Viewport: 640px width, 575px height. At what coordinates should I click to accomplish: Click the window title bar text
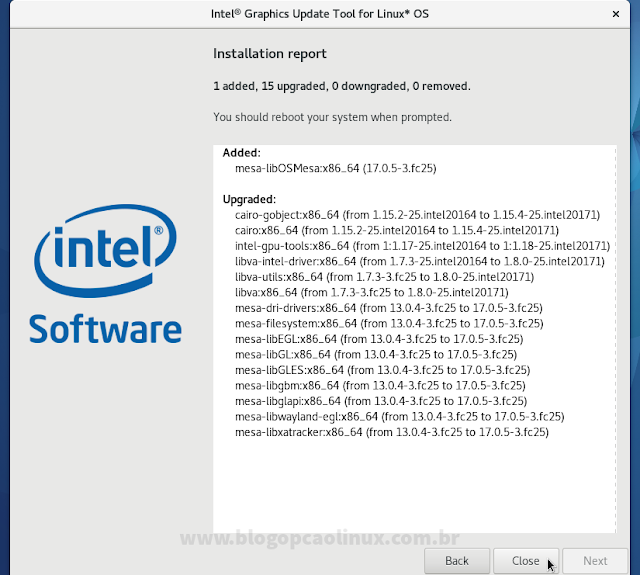point(320,14)
